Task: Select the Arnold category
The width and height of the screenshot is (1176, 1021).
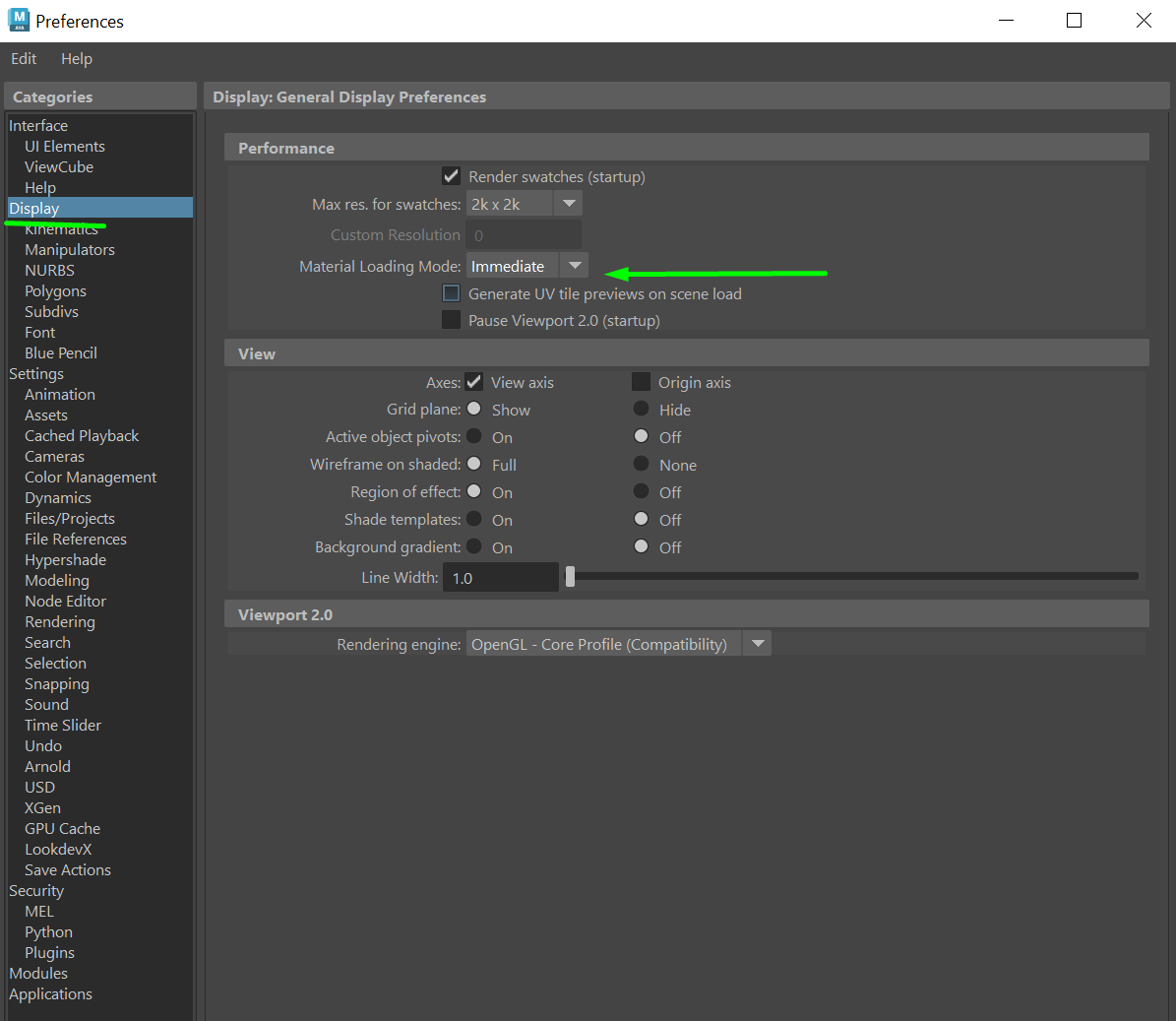Action: click(x=47, y=766)
